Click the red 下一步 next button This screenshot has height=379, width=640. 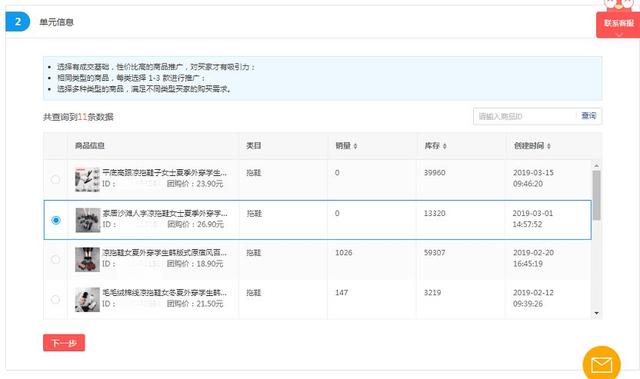(x=64, y=343)
